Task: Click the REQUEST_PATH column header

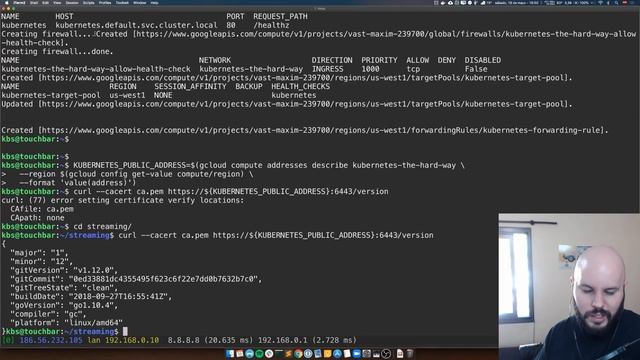Action: (280, 17)
